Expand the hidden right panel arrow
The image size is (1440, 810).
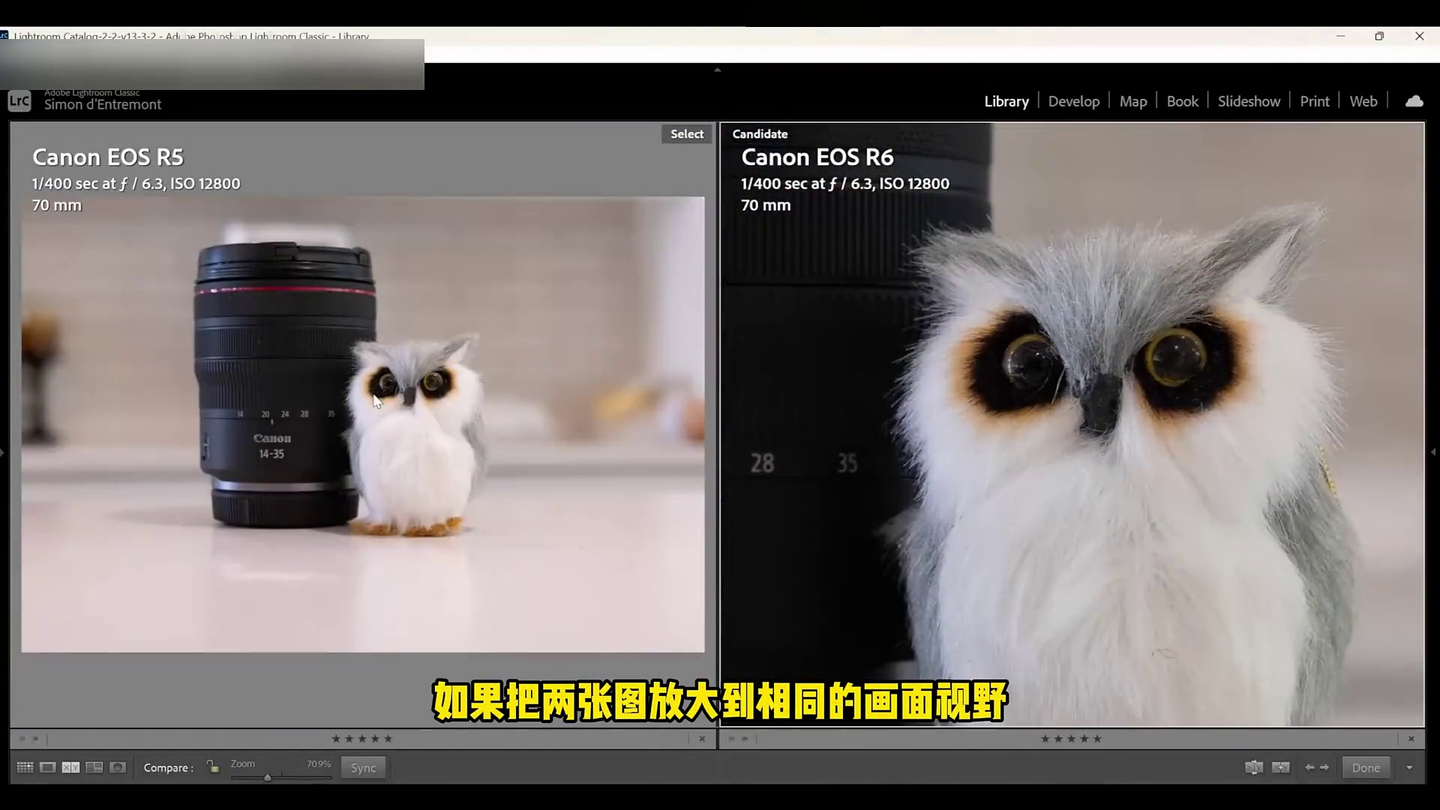[x=1435, y=453]
